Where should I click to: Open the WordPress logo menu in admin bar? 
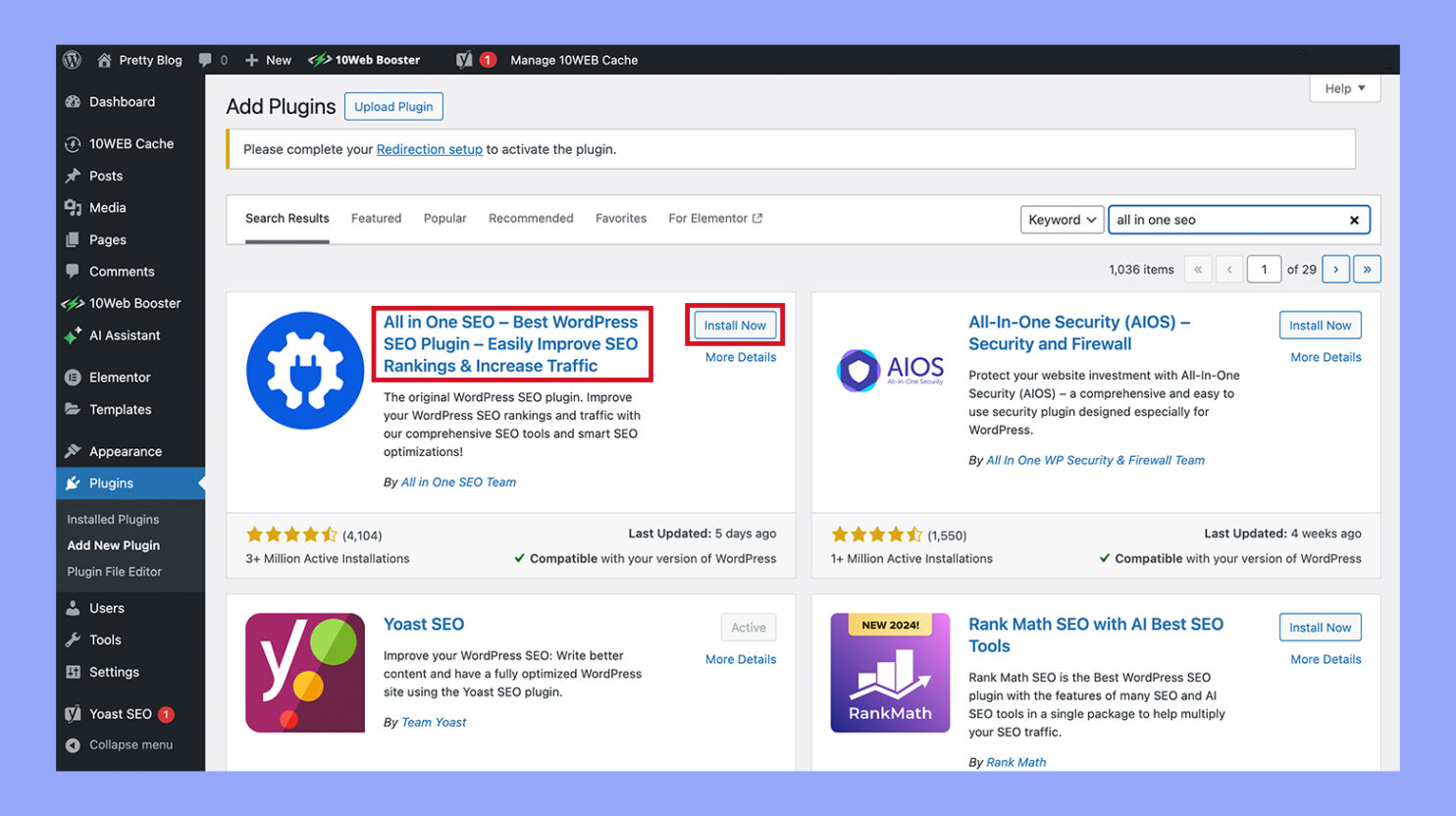[x=72, y=60]
